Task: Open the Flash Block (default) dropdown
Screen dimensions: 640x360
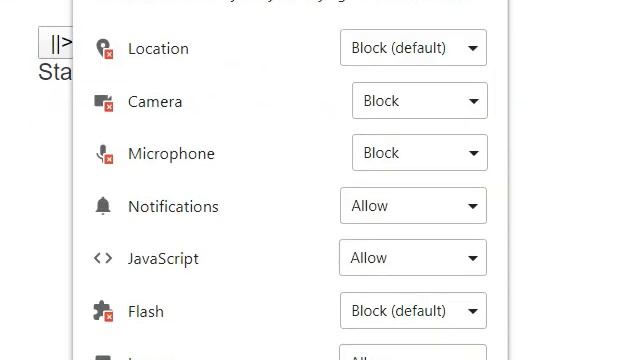Action: (x=413, y=310)
